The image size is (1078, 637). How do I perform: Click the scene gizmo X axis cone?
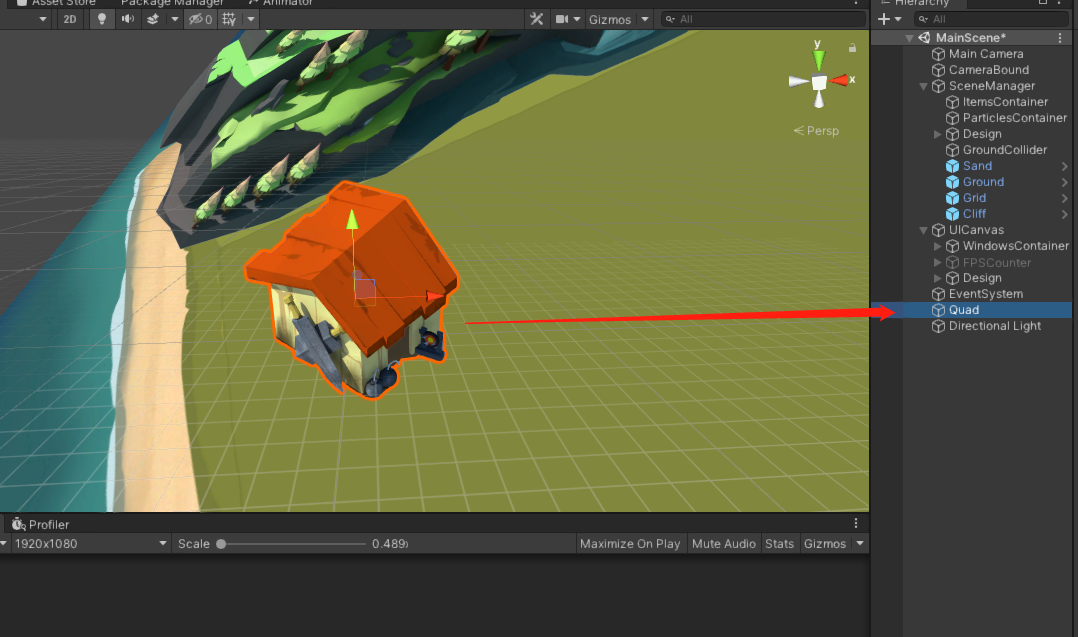click(839, 80)
